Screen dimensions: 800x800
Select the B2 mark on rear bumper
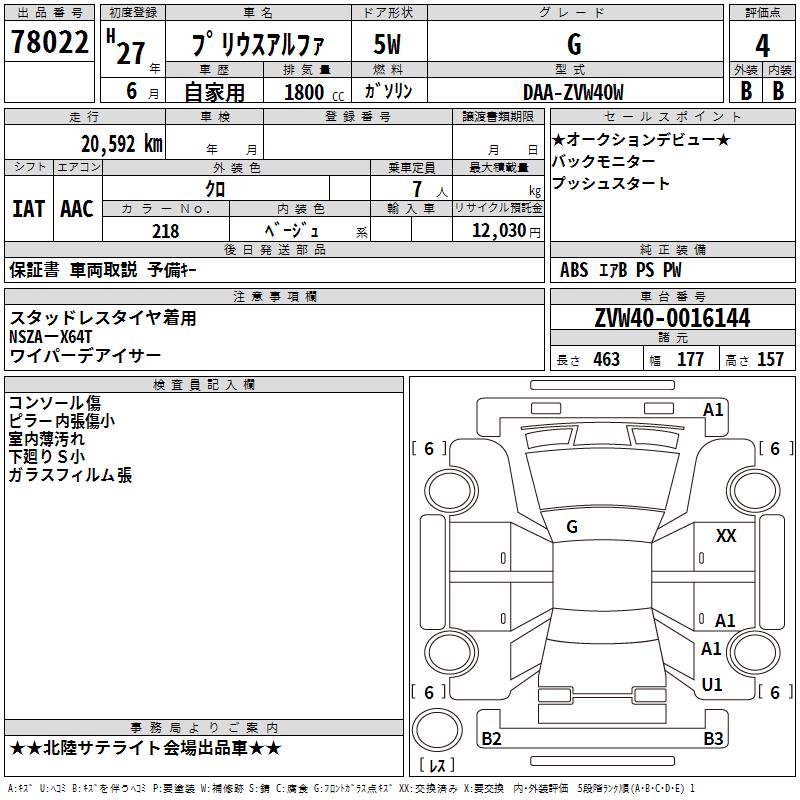point(491,738)
